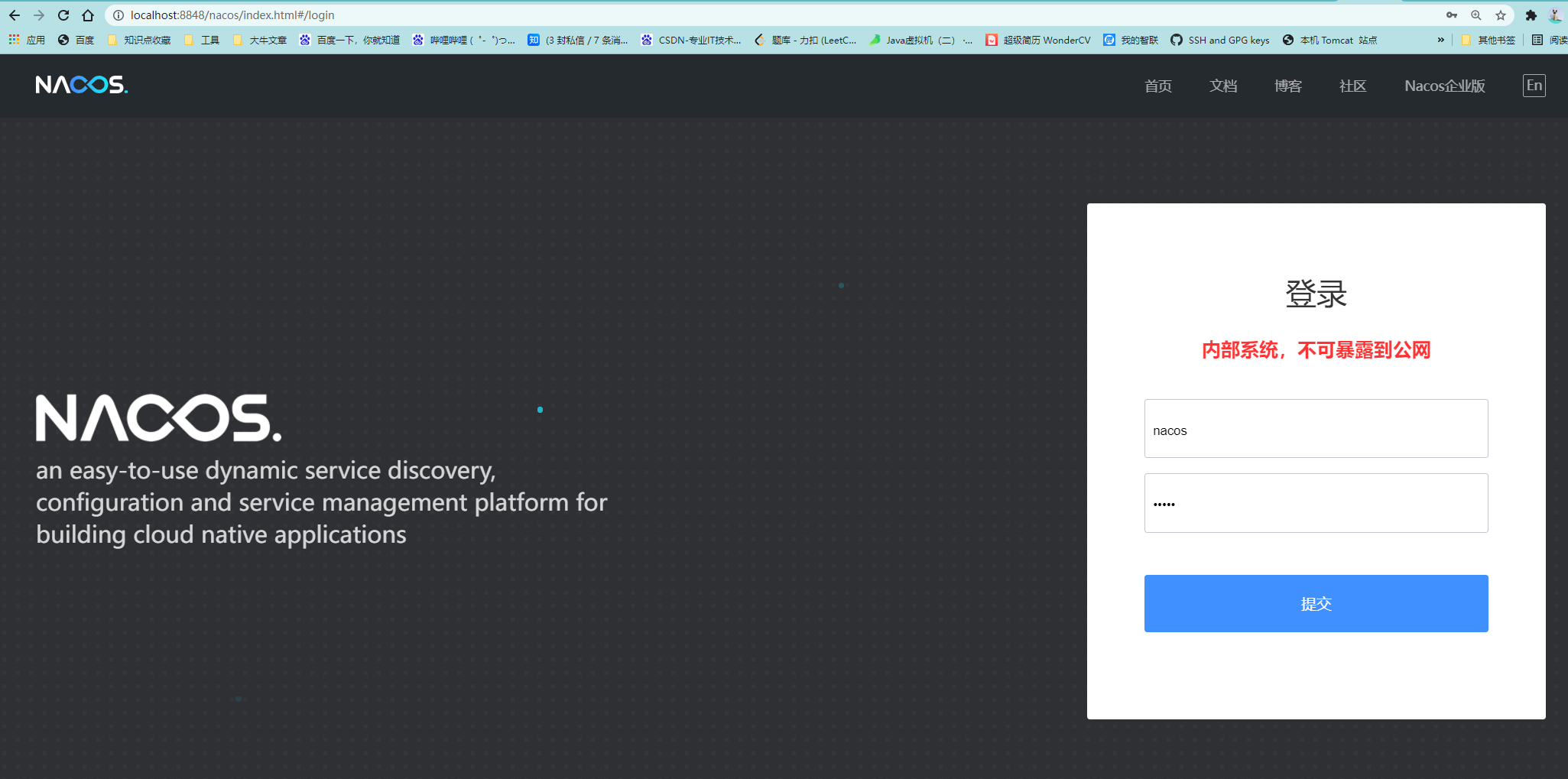Go to the browser home page

88,15
